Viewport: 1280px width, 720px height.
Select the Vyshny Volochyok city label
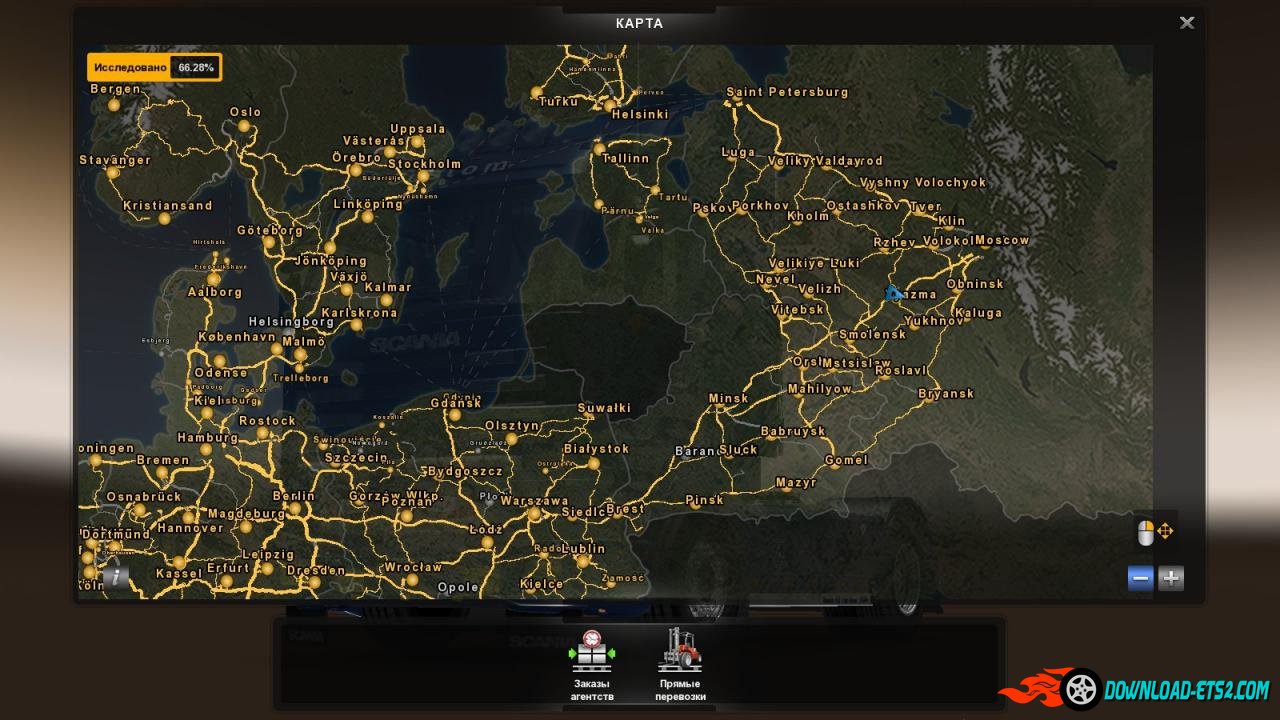[923, 182]
